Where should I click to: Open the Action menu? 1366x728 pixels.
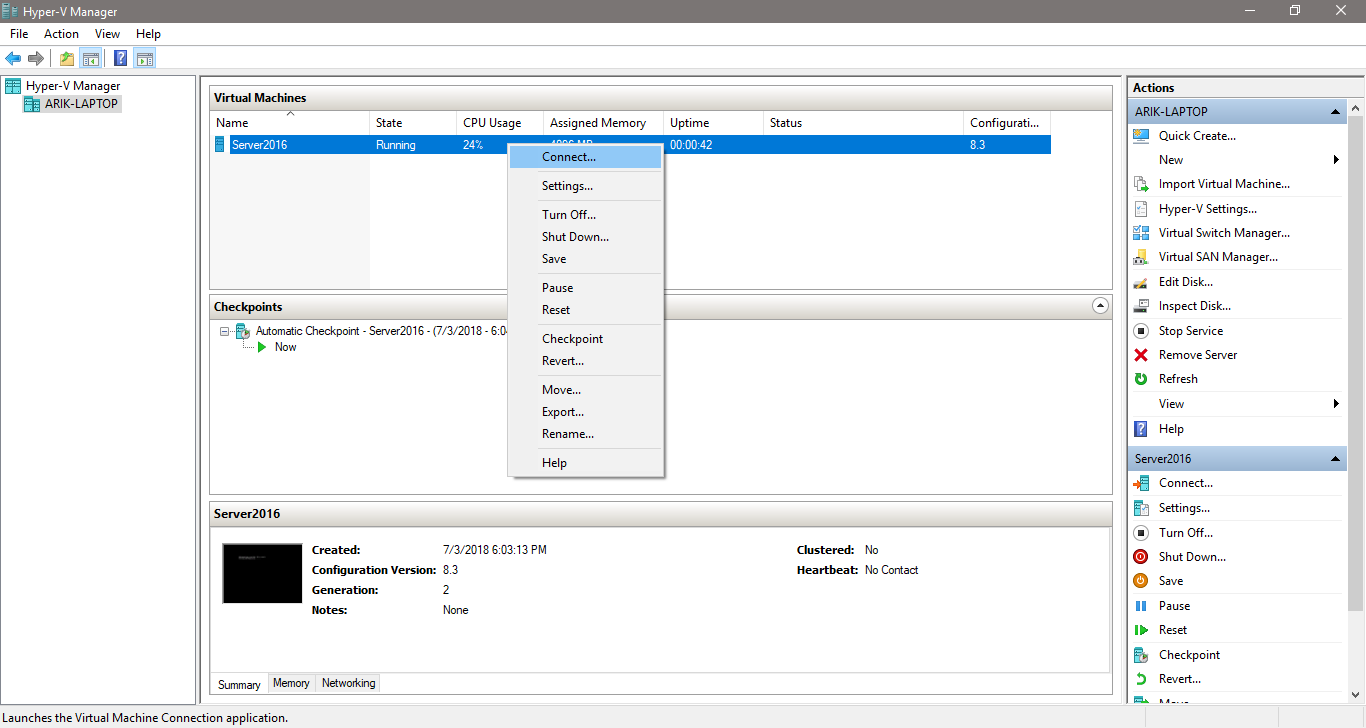pyautogui.click(x=61, y=34)
